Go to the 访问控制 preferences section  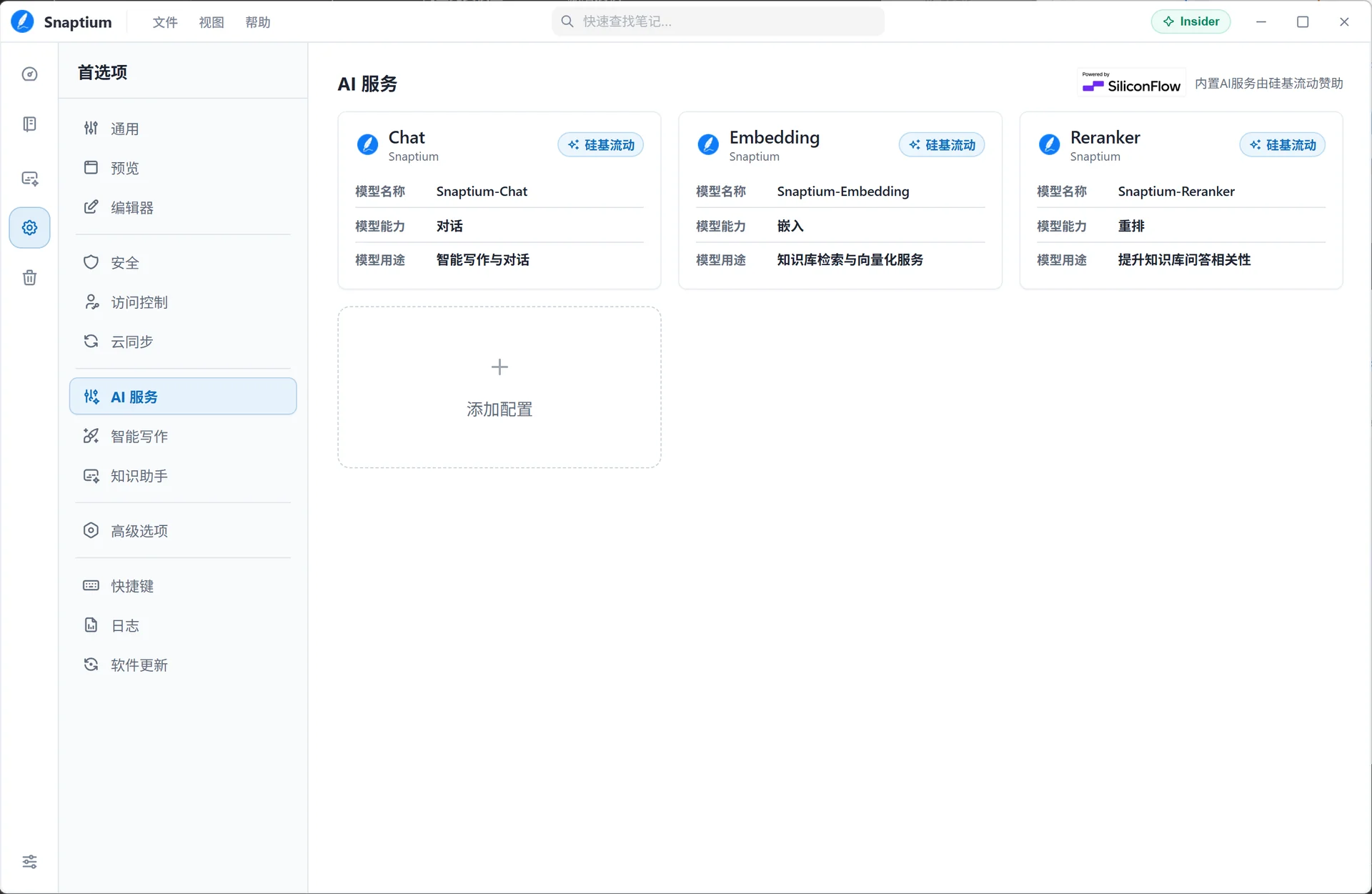[183, 302]
